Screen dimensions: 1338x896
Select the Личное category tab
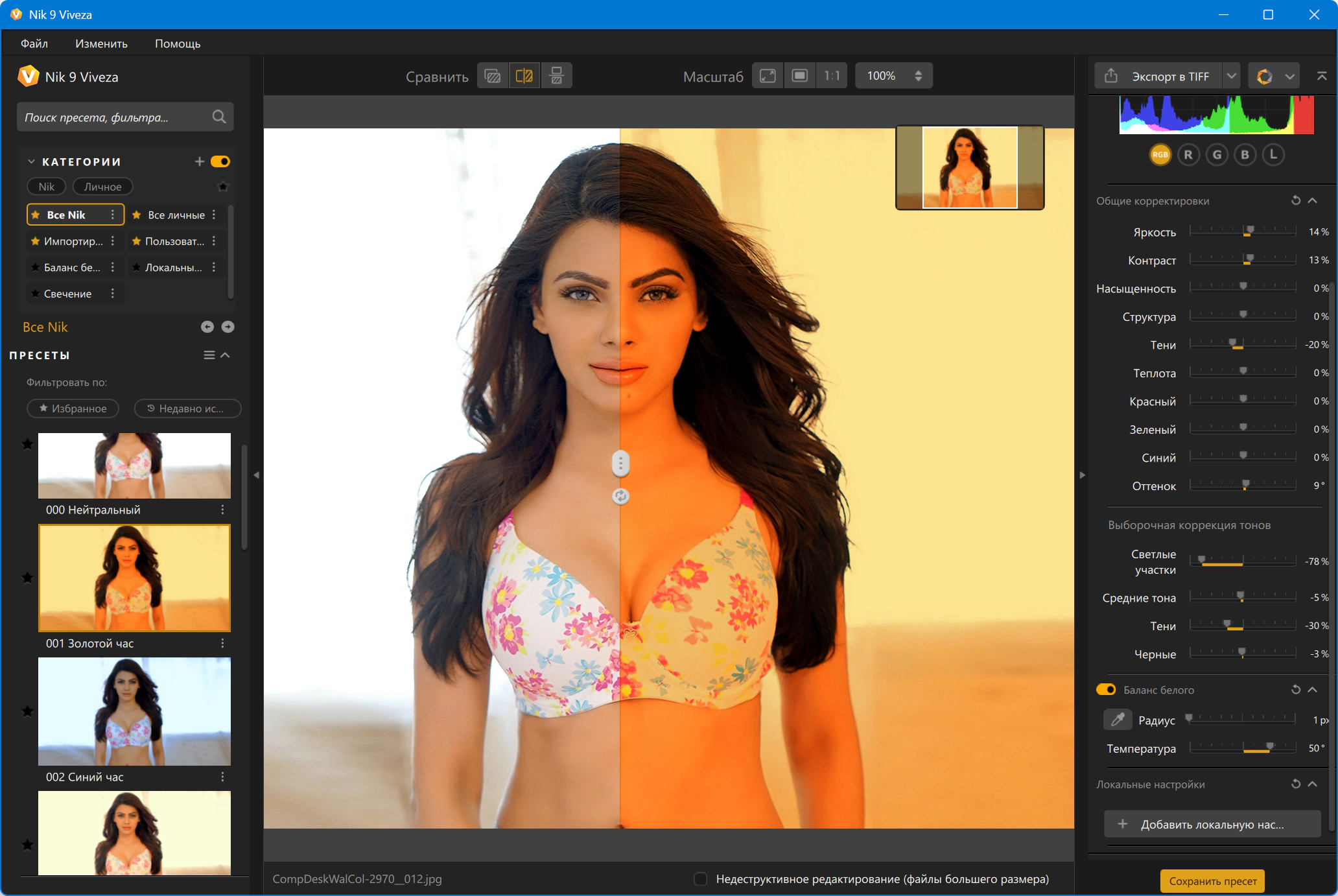(103, 187)
